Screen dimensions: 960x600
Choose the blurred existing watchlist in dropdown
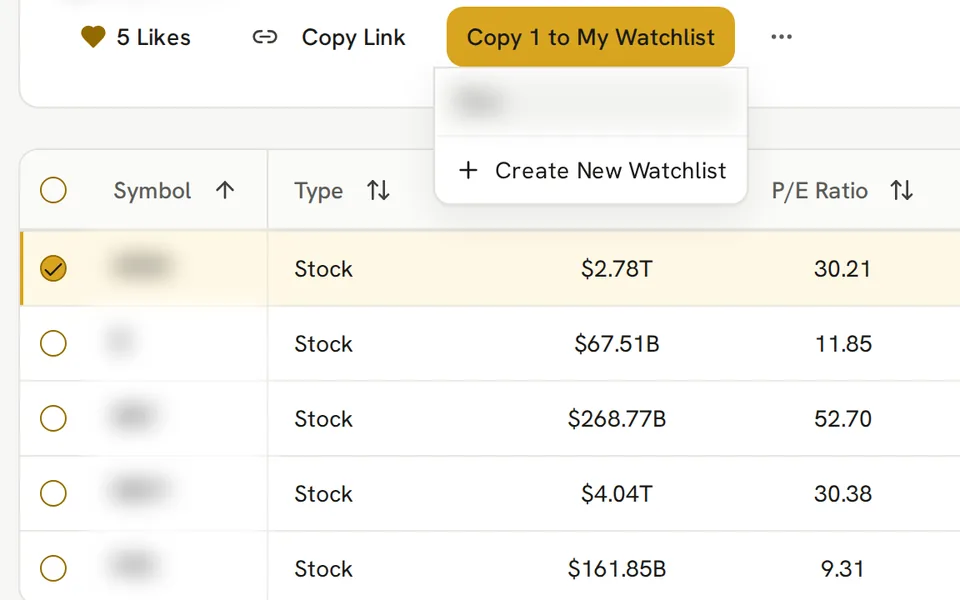tap(591, 102)
